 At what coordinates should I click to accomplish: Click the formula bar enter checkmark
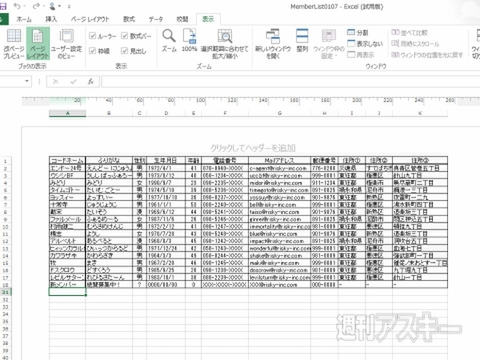point(73,82)
